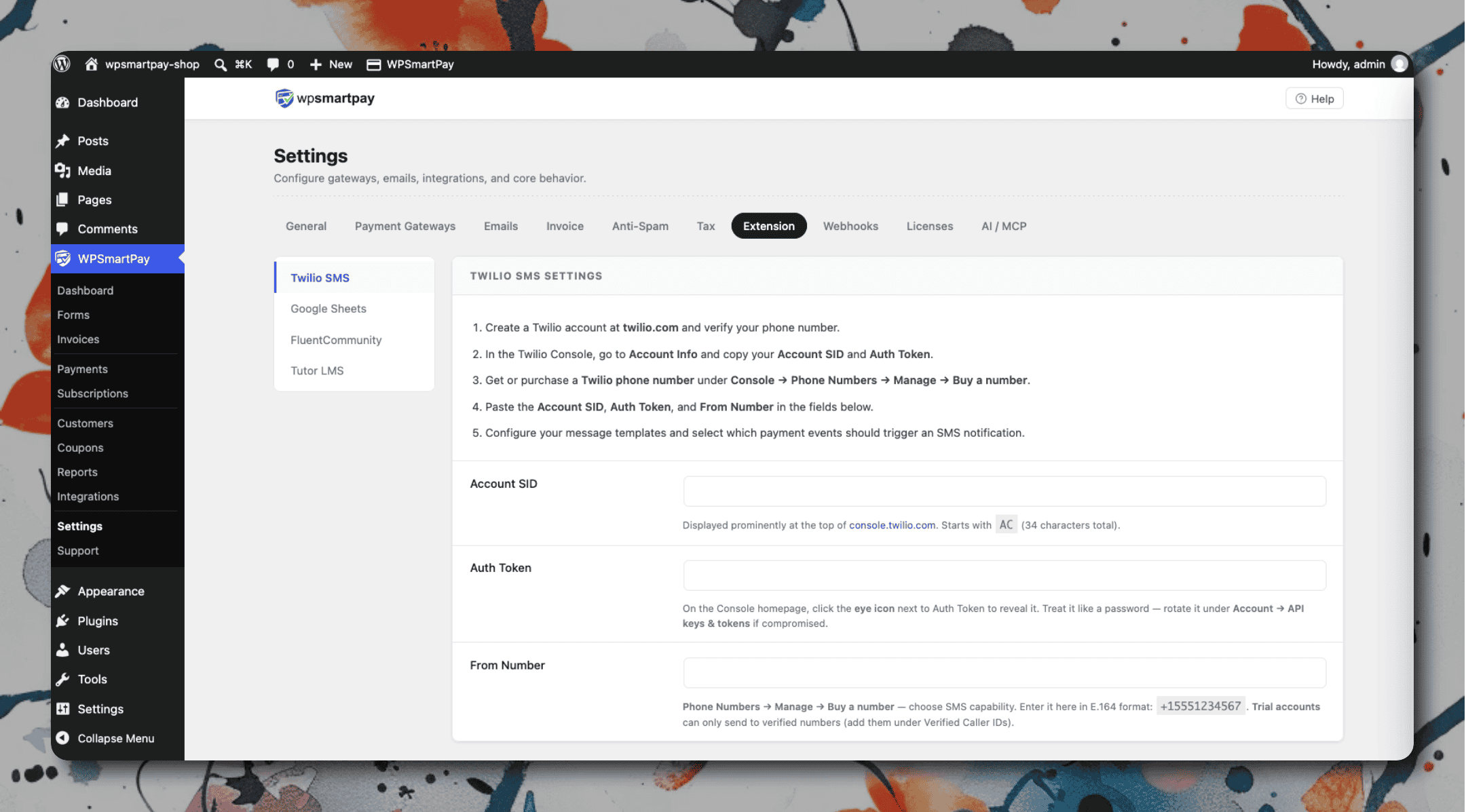Open WPSmartPay Settings submenu item
The image size is (1466, 812).
pos(79,526)
